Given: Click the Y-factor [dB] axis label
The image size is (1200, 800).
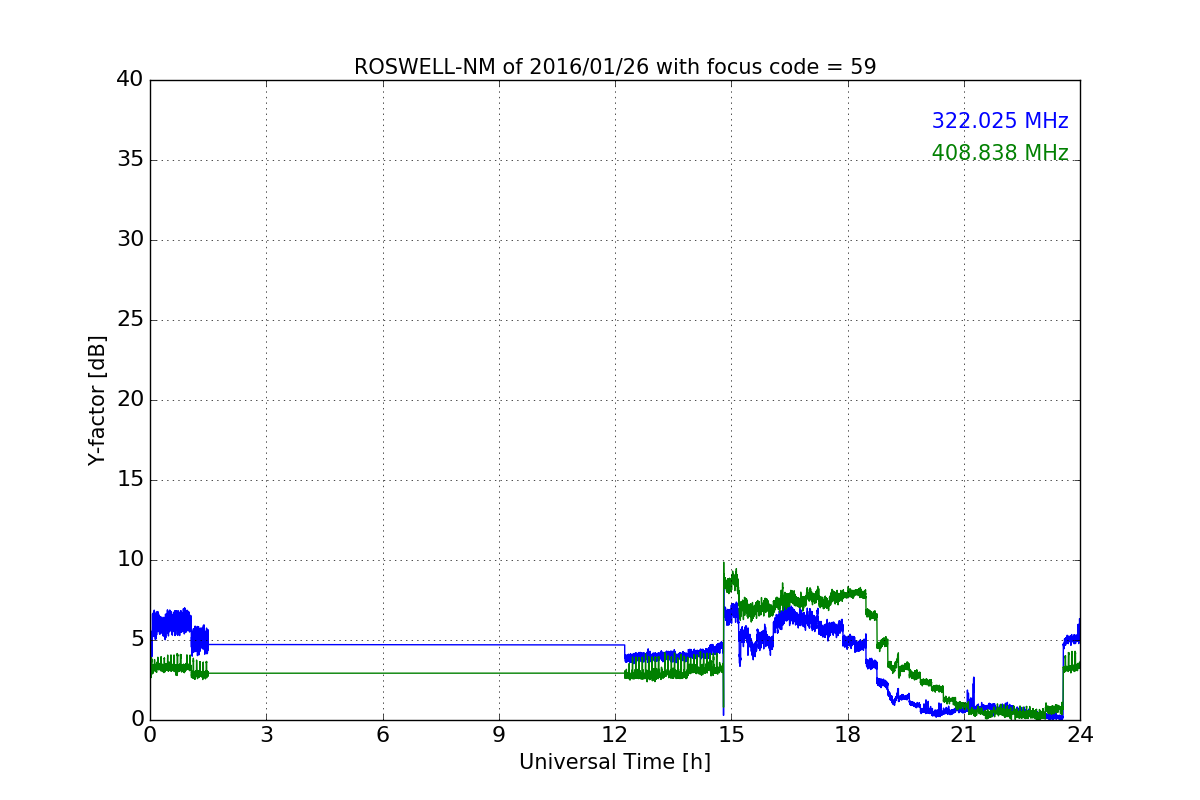Looking at the screenshot, I should (96, 400).
